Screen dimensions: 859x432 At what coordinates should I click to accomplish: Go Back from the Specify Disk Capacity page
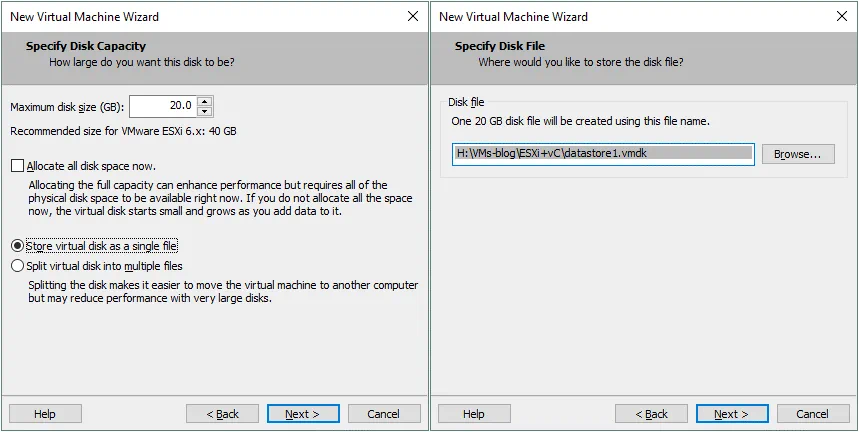coord(222,414)
